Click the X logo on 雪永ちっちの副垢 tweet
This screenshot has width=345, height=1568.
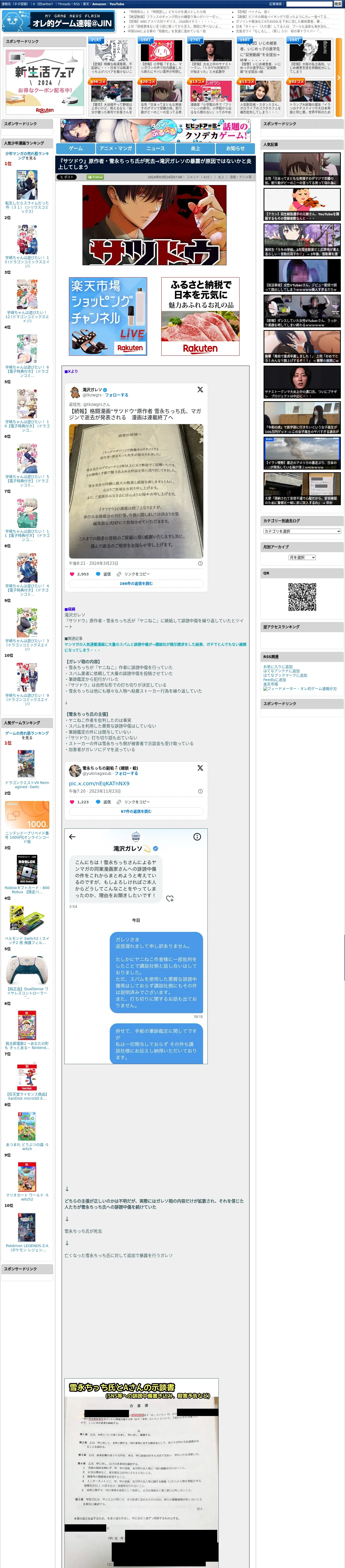coord(200,768)
